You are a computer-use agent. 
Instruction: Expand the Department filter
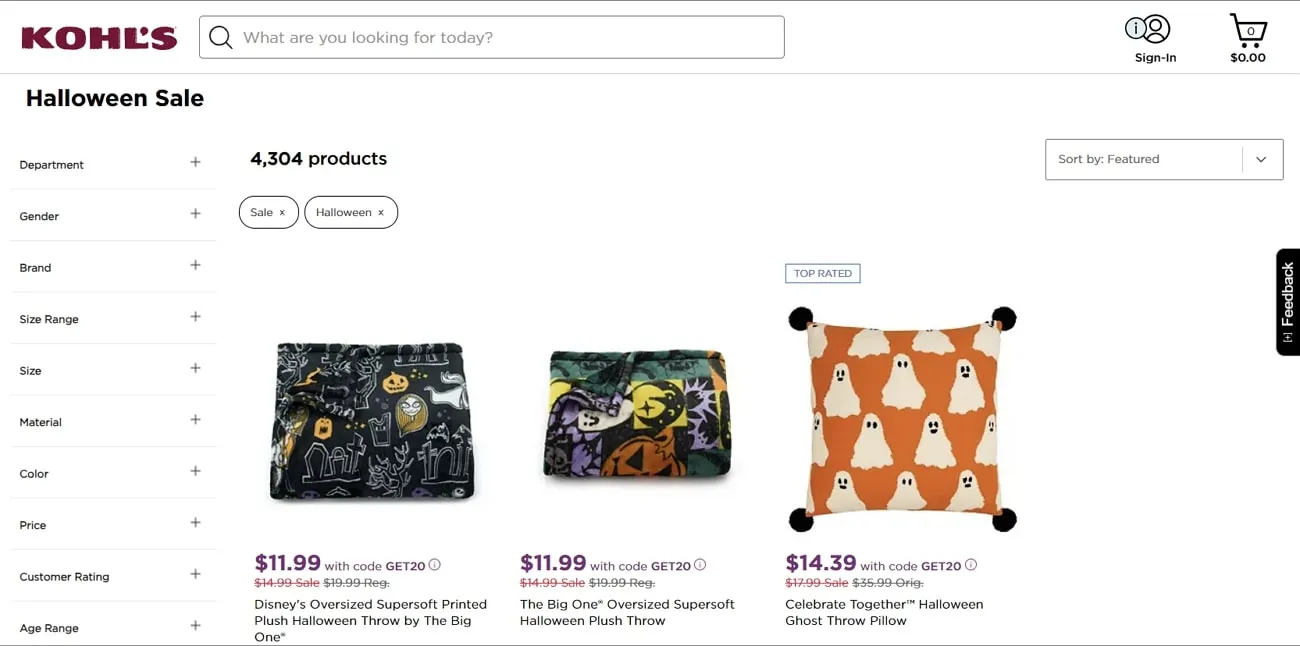[x=195, y=163]
